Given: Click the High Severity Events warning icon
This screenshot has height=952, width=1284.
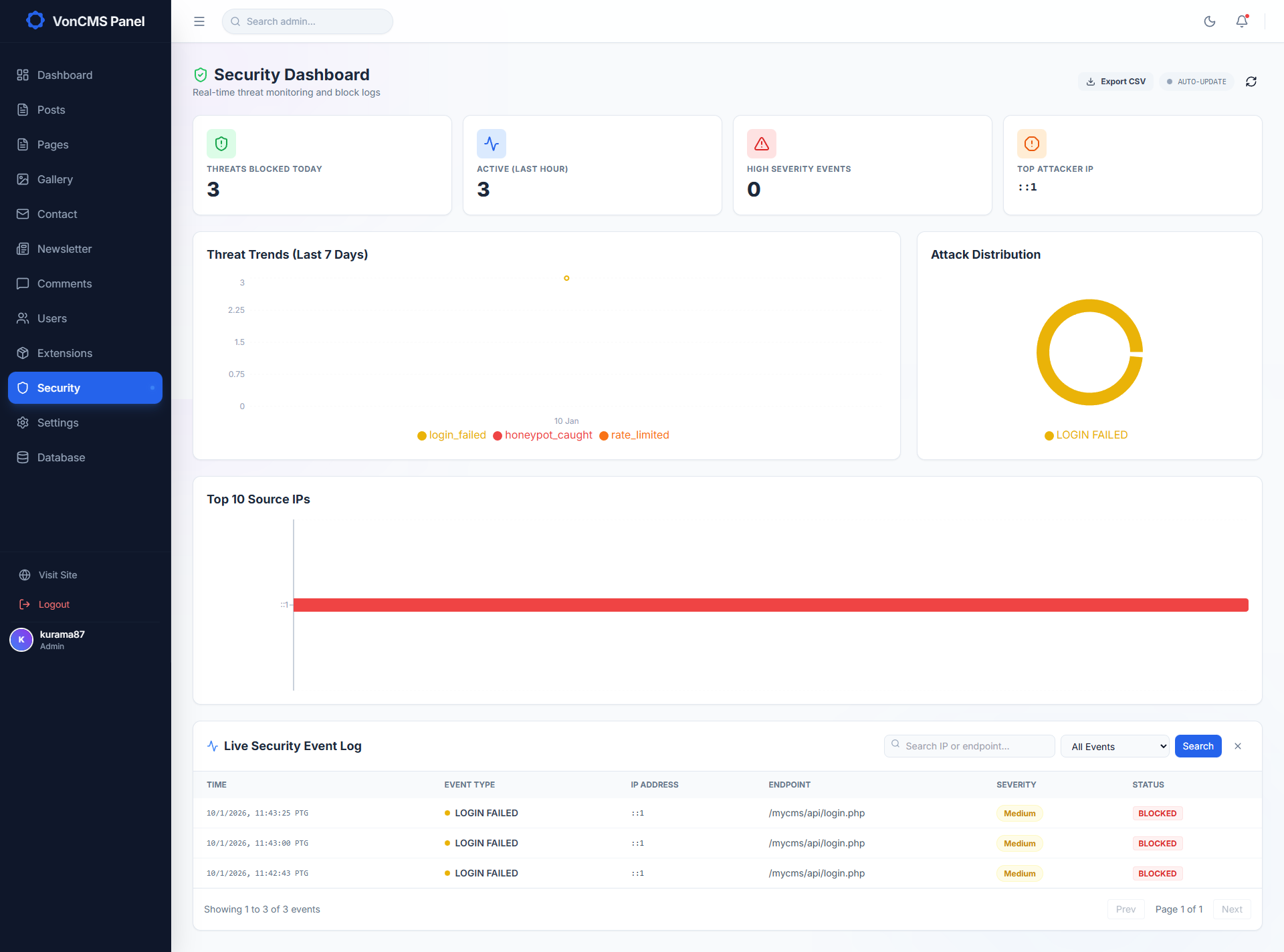Looking at the screenshot, I should [762, 144].
